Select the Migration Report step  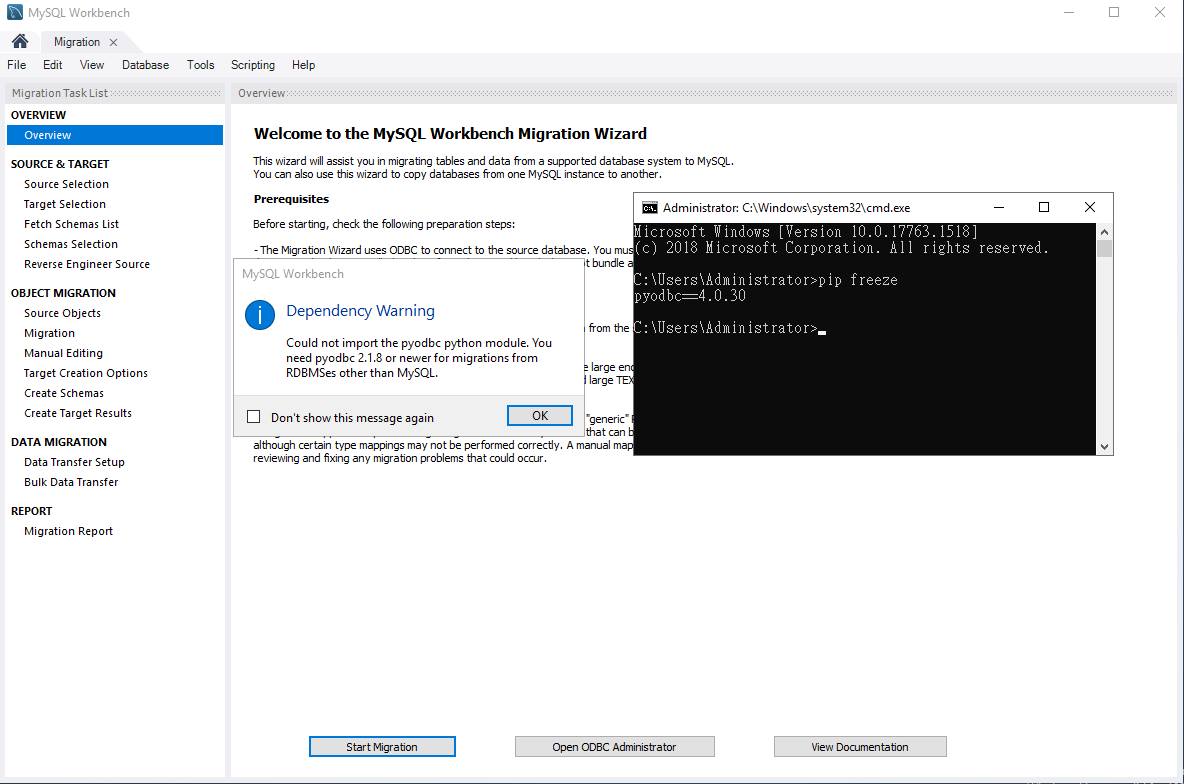click(x=69, y=531)
